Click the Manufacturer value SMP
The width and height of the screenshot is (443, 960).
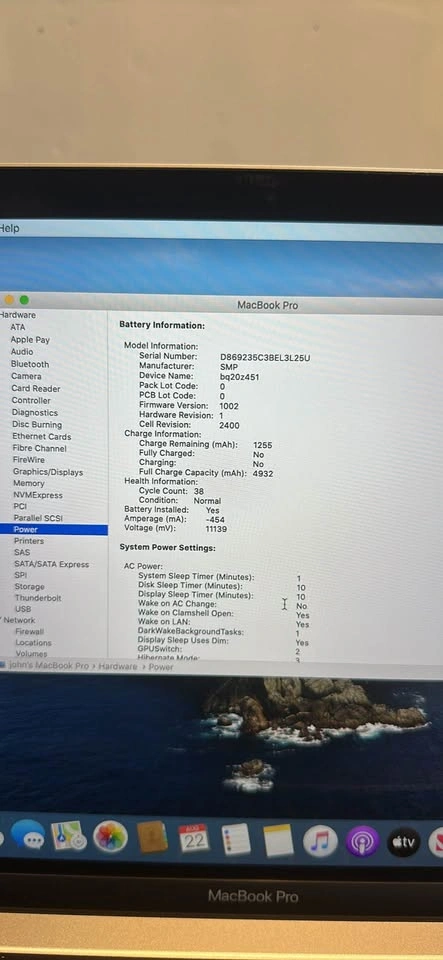click(x=229, y=367)
